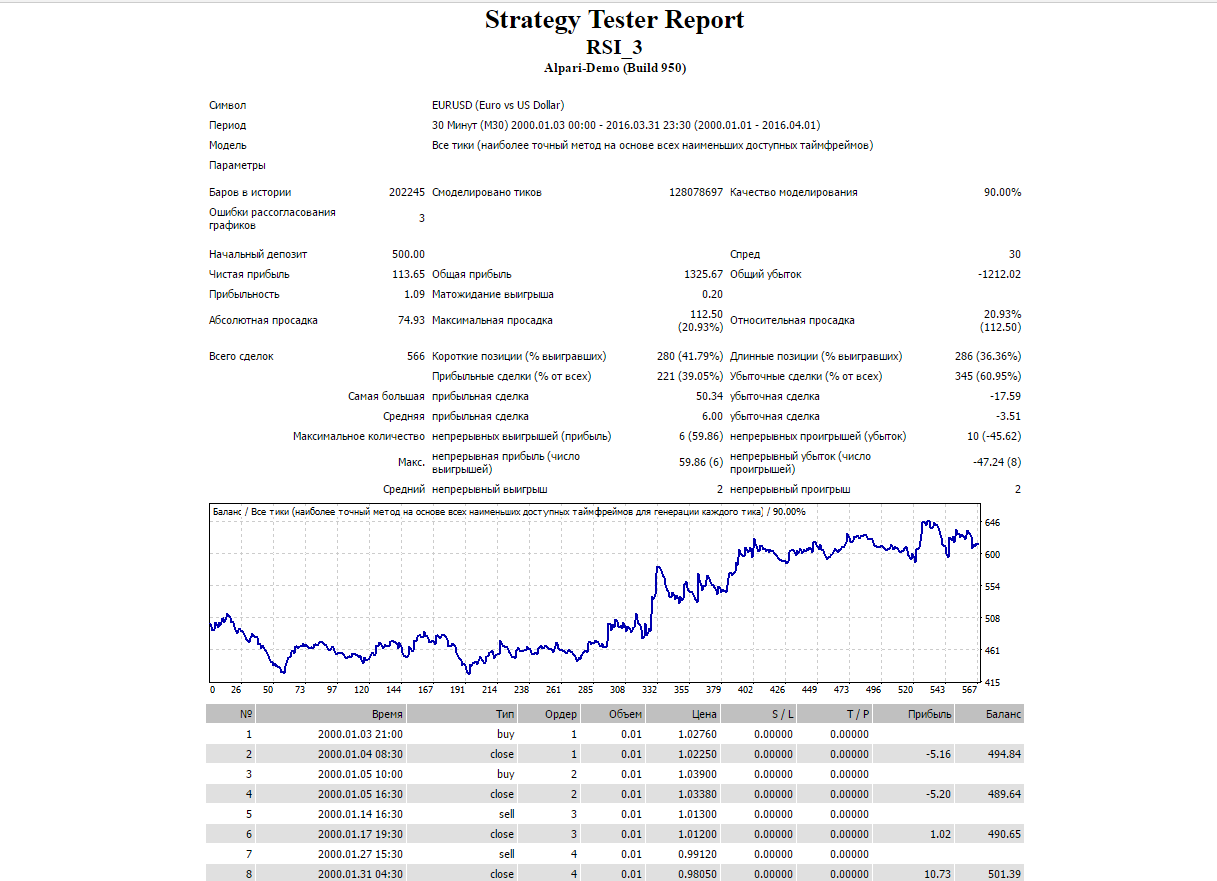Click the 30 Минут (M30) period value
The height and width of the screenshot is (881, 1217).
[x=626, y=125]
